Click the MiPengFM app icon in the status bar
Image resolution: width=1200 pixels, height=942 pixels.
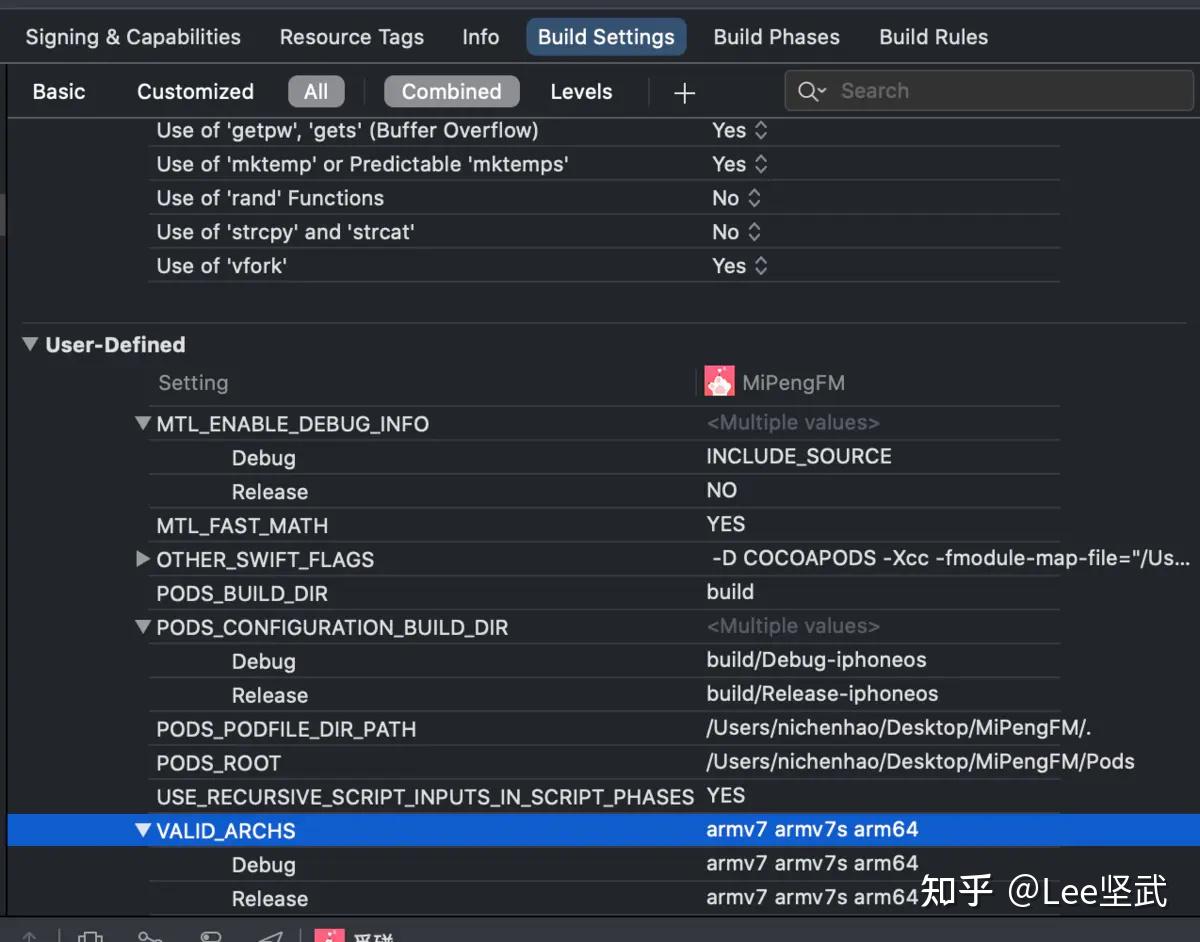[x=329, y=936]
